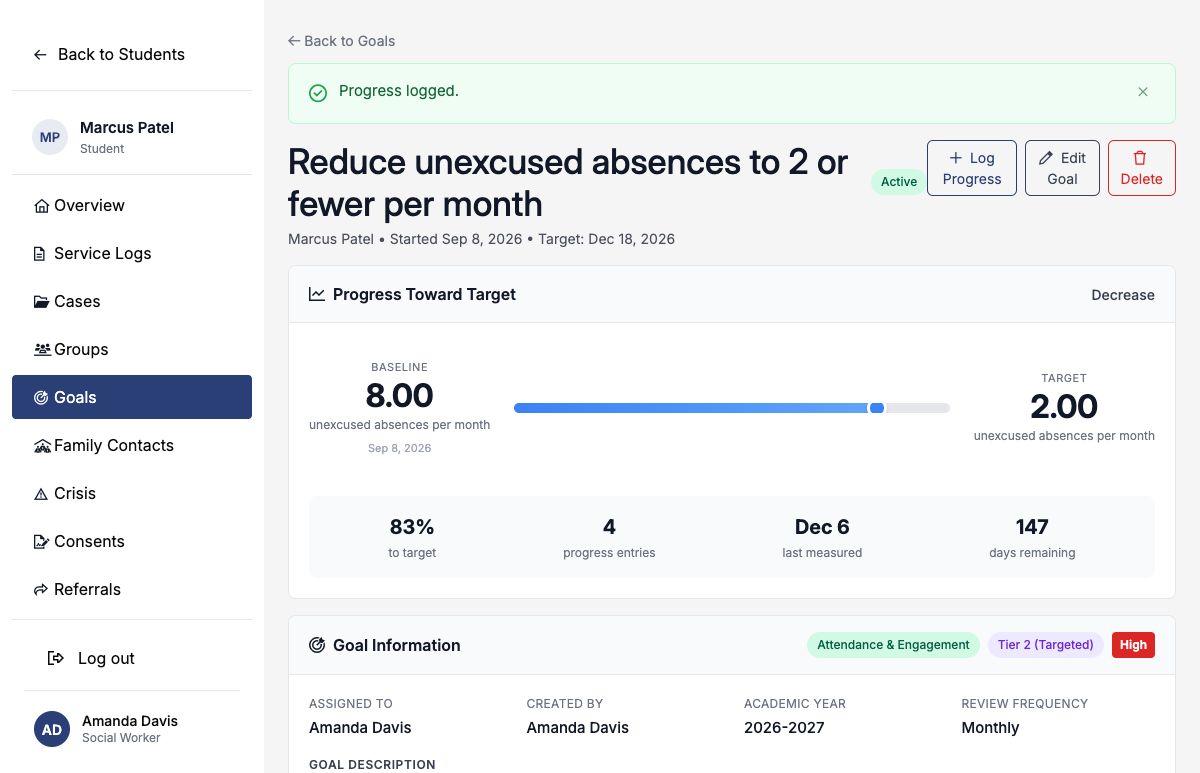Open the Referrals page
The image size is (1200, 773).
(x=132, y=589)
